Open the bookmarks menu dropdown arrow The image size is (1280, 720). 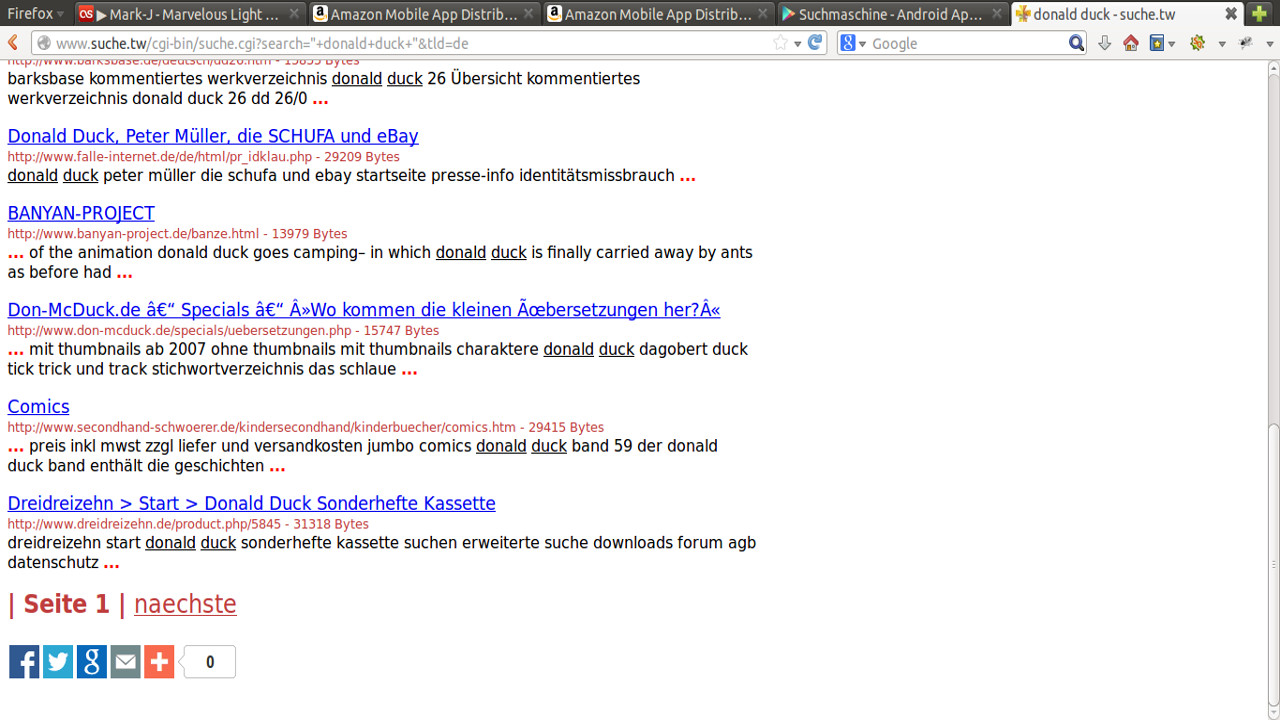(x=1170, y=44)
